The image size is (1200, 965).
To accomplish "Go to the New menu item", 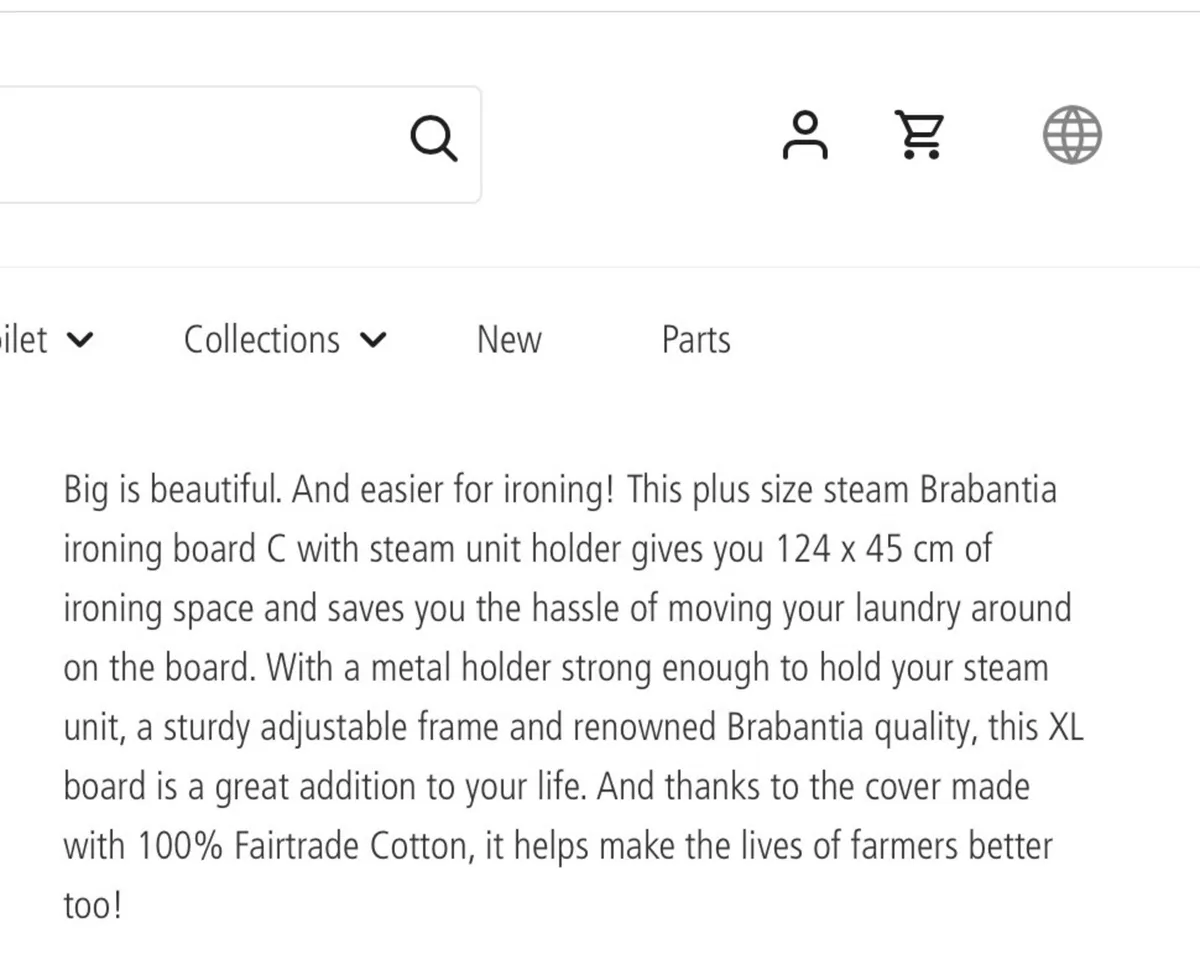I will coord(509,340).
